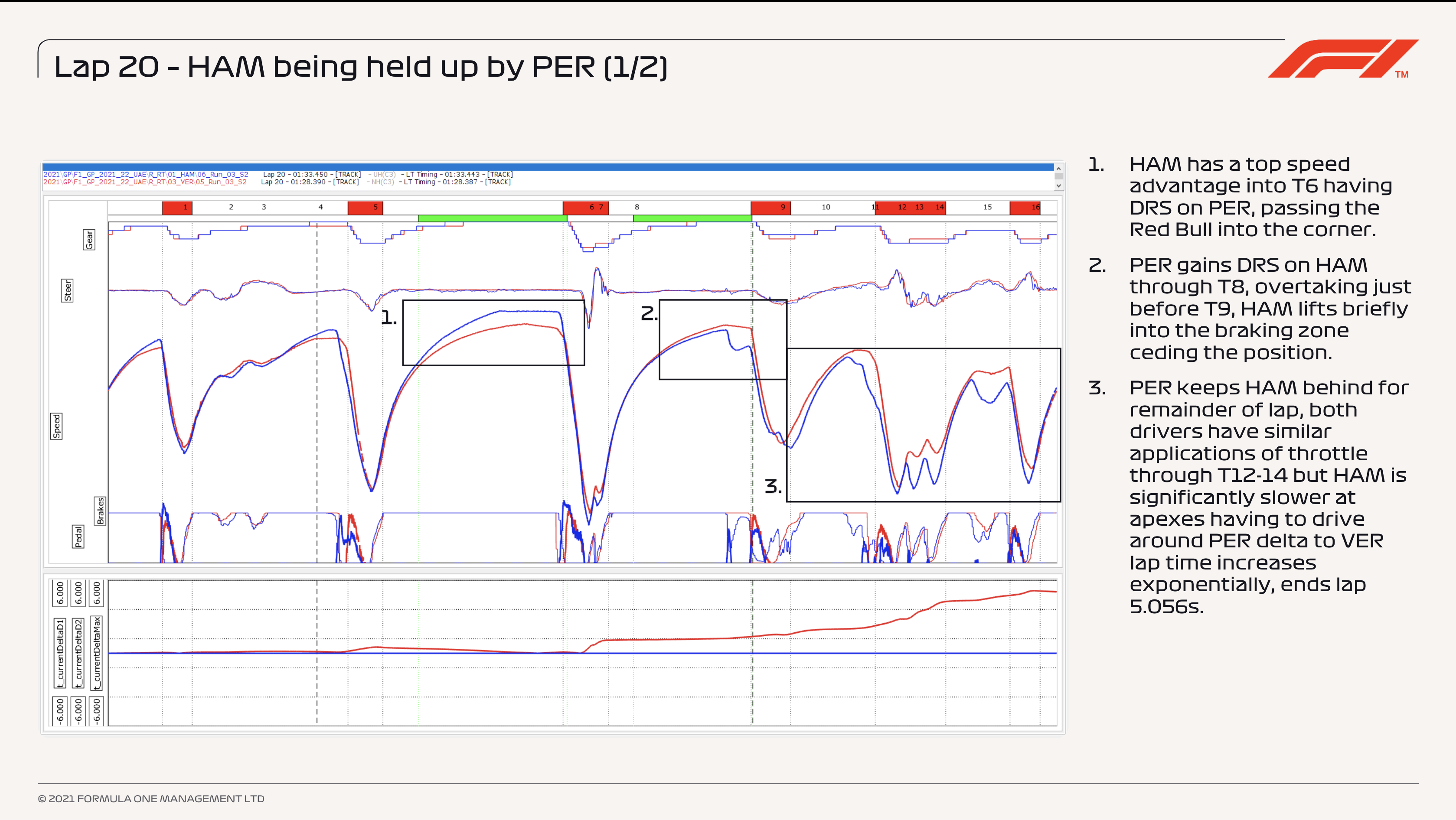Click the red turn 1 marker
The width and height of the screenshot is (1456, 820).
[x=177, y=208]
